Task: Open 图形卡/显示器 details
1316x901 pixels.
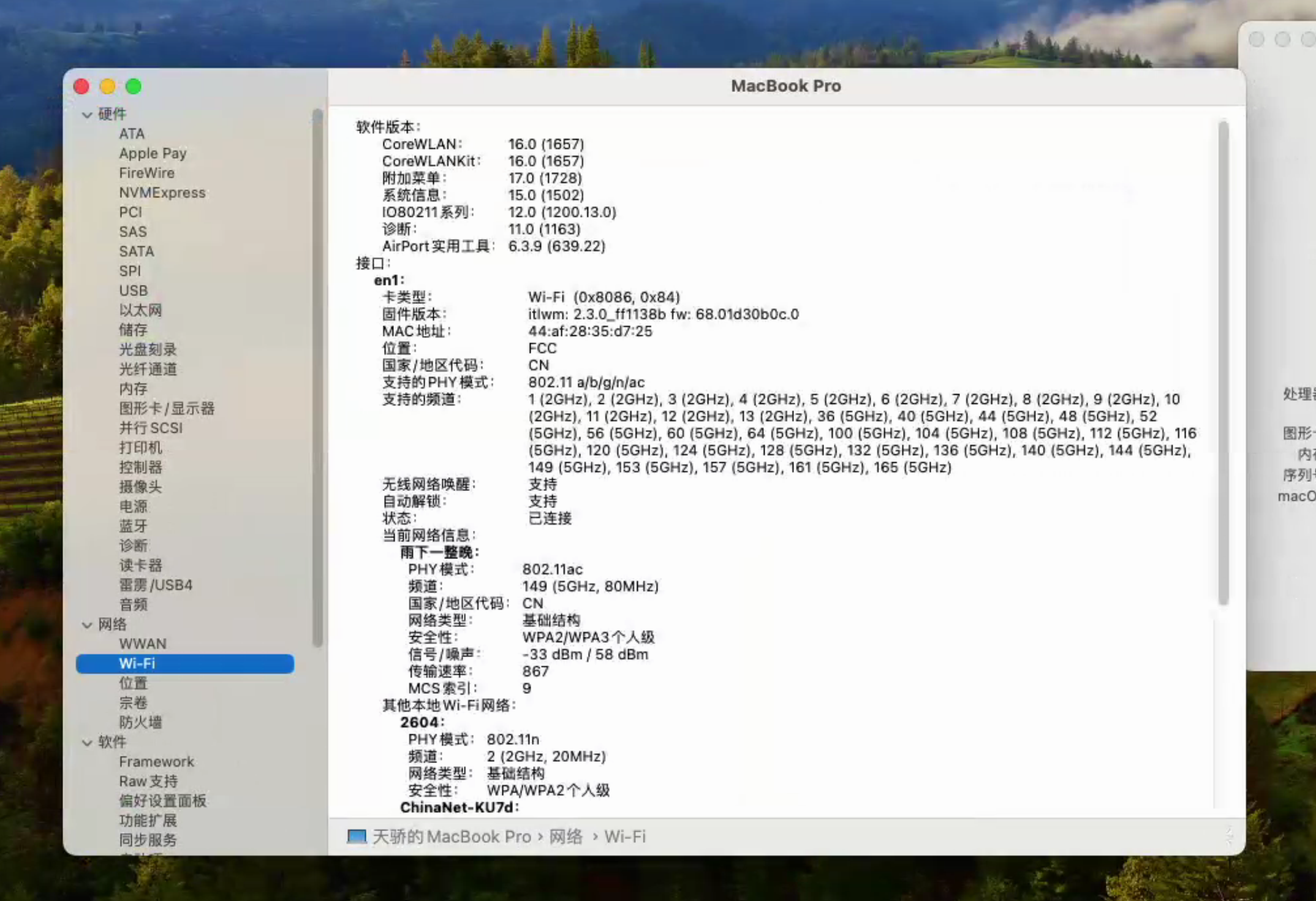Action: click(166, 408)
